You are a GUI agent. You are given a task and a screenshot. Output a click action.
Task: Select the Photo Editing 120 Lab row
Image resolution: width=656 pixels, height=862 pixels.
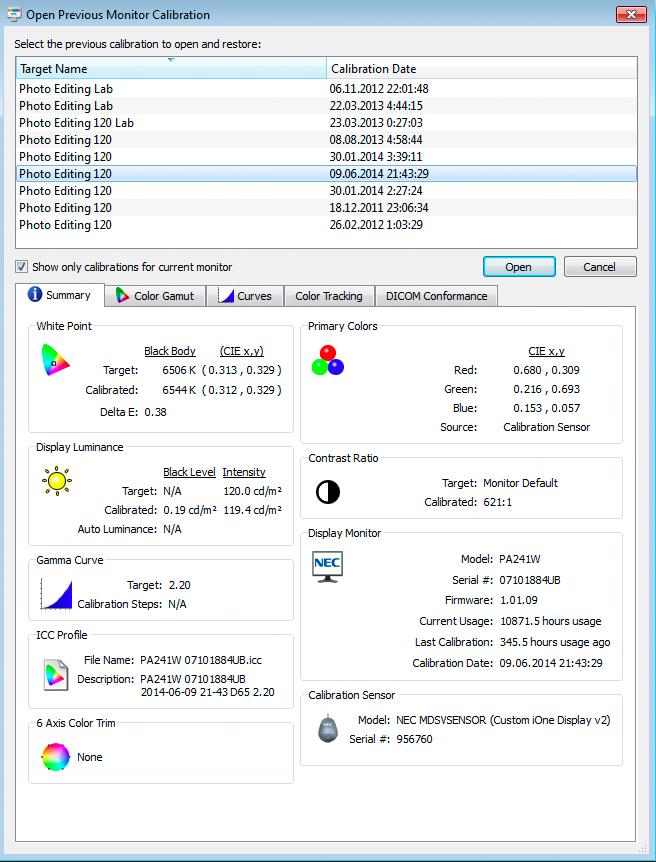coord(326,123)
